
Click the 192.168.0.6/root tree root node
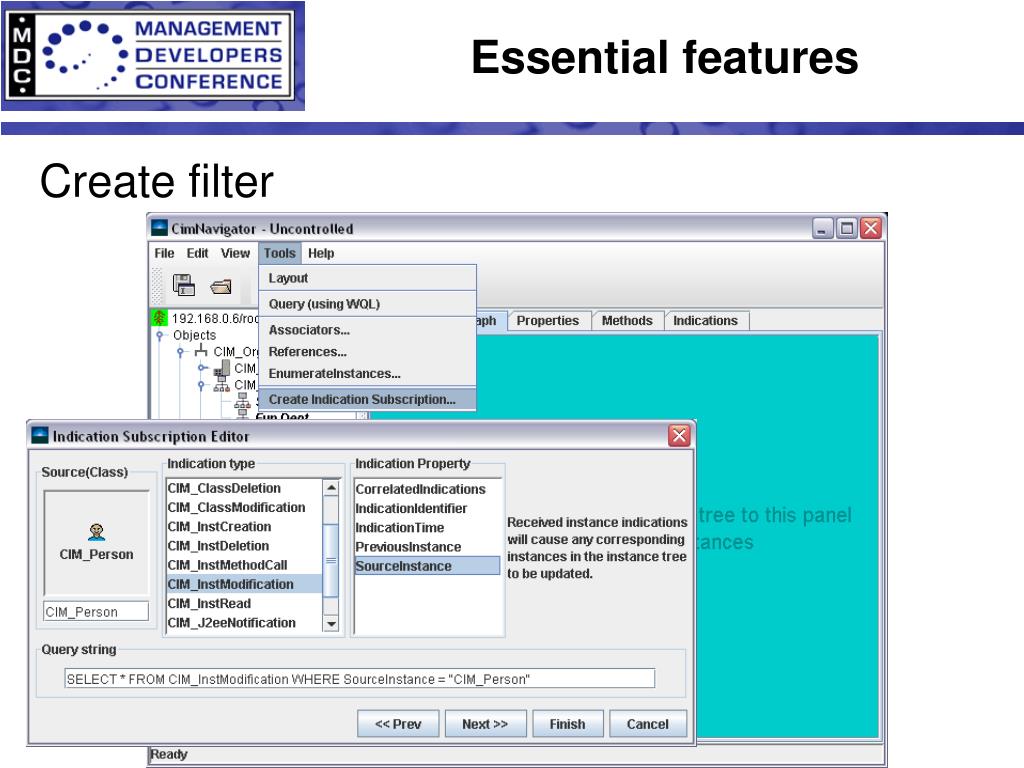(x=215, y=319)
